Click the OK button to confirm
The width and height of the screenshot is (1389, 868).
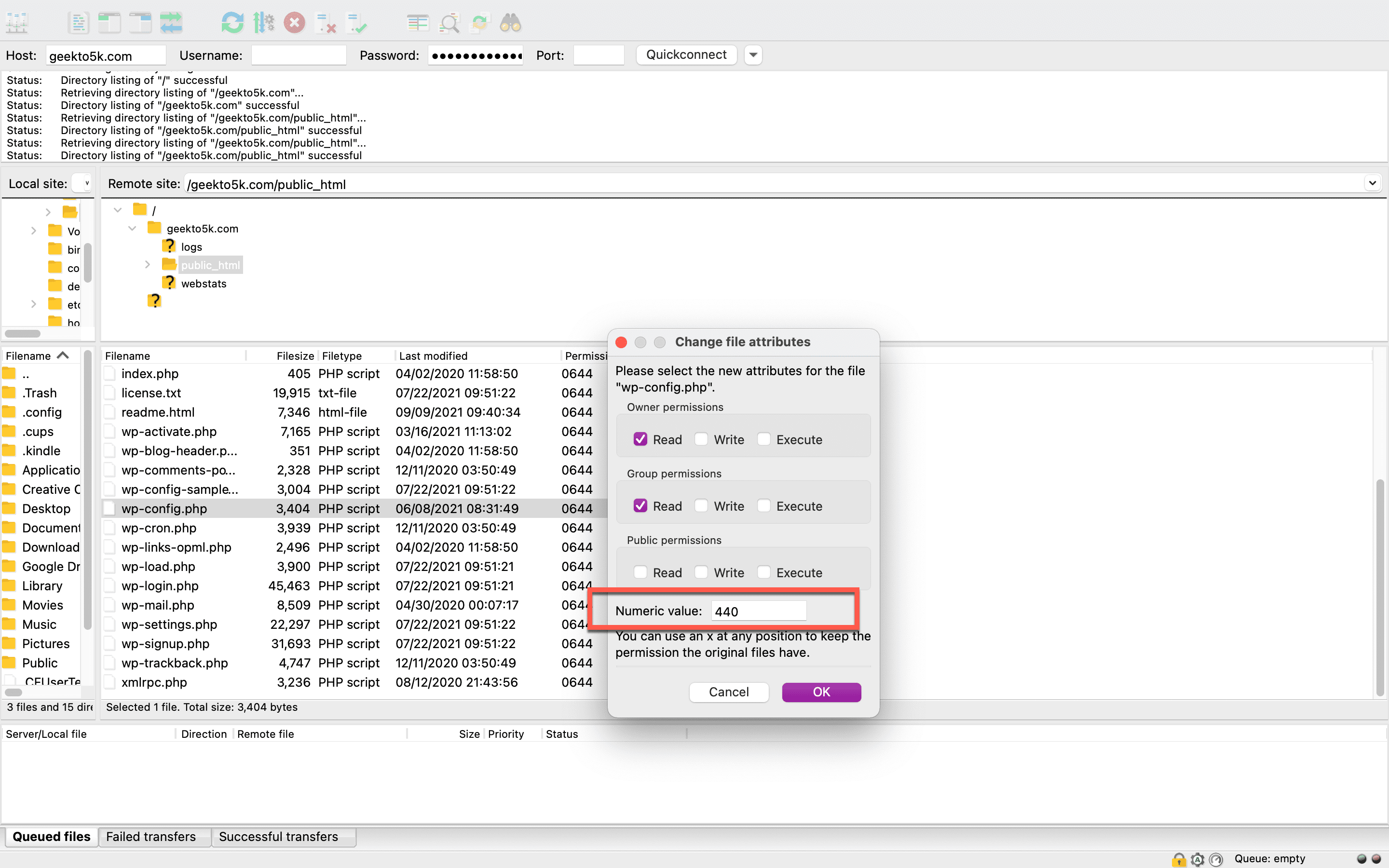[819, 691]
